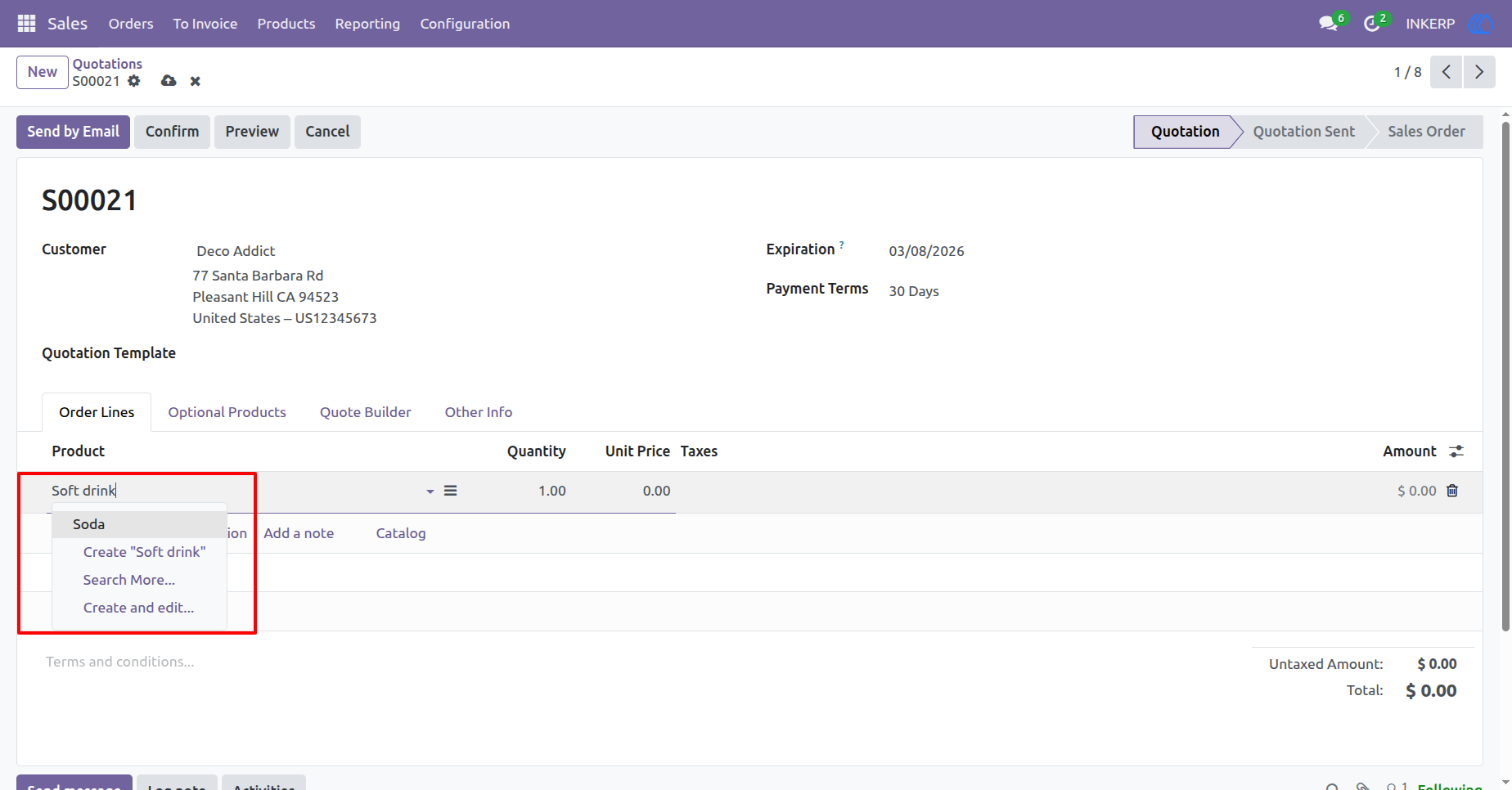Open the Orders menu
1512x790 pixels.
[x=131, y=24]
